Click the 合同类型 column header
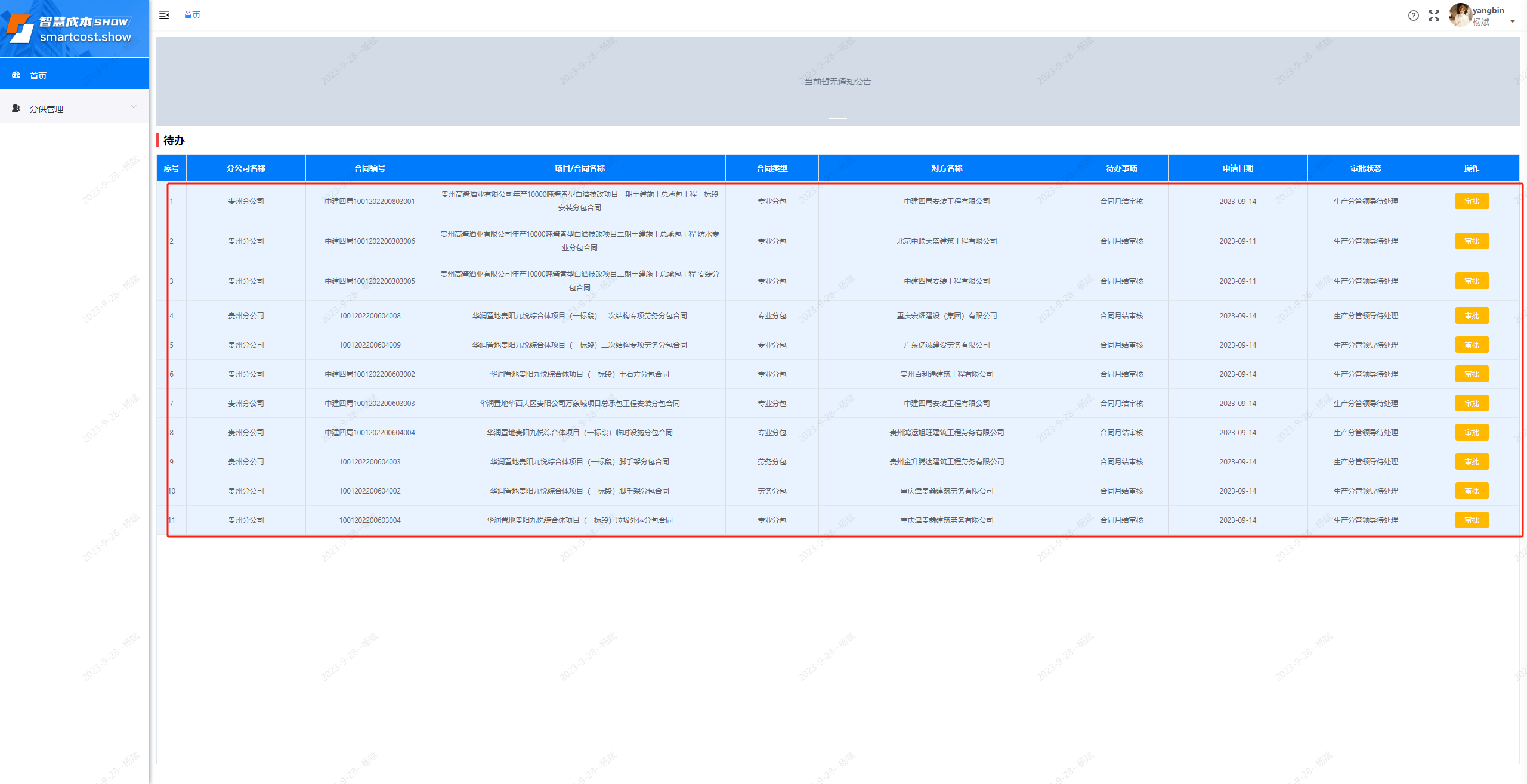 [771, 168]
